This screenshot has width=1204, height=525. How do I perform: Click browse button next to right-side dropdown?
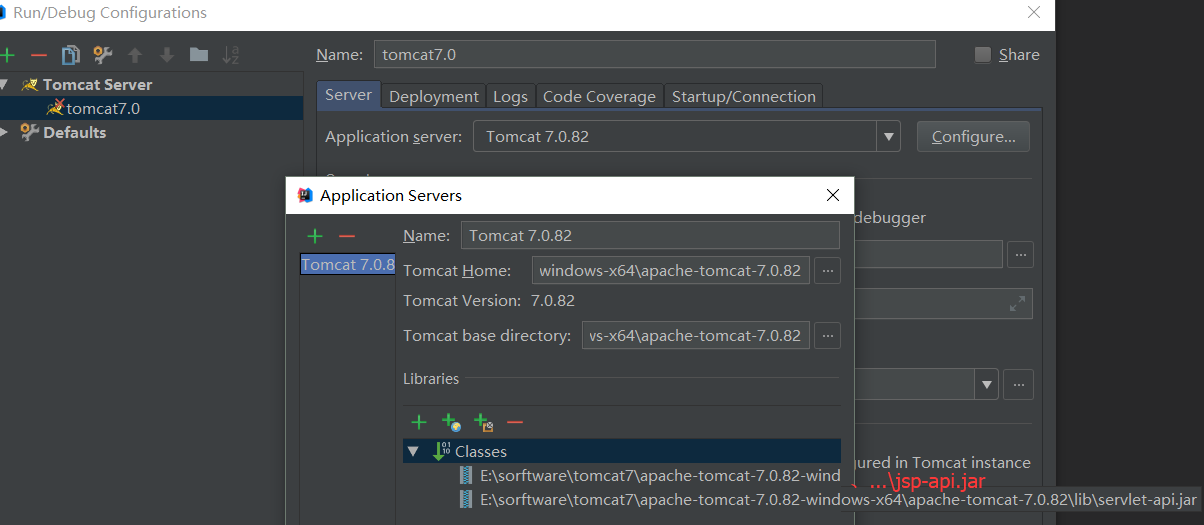click(x=1020, y=384)
